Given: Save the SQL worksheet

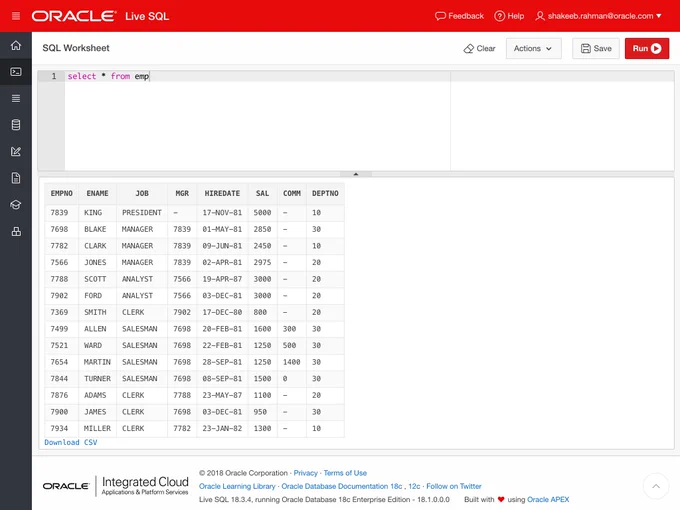Looking at the screenshot, I should pyautogui.click(x=596, y=49).
